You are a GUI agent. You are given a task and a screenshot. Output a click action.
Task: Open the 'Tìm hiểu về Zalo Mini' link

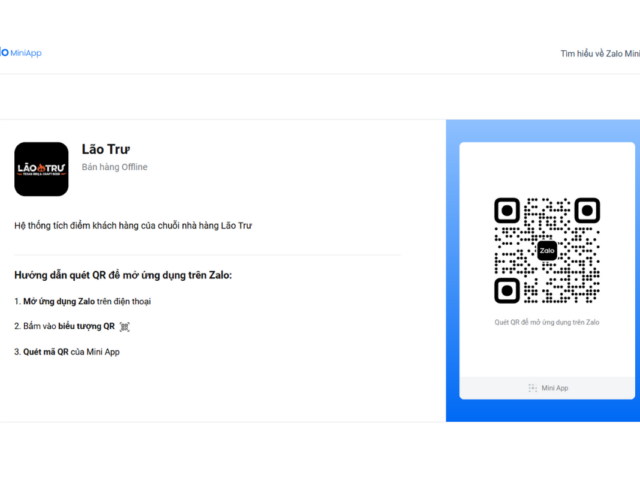(600, 53)
